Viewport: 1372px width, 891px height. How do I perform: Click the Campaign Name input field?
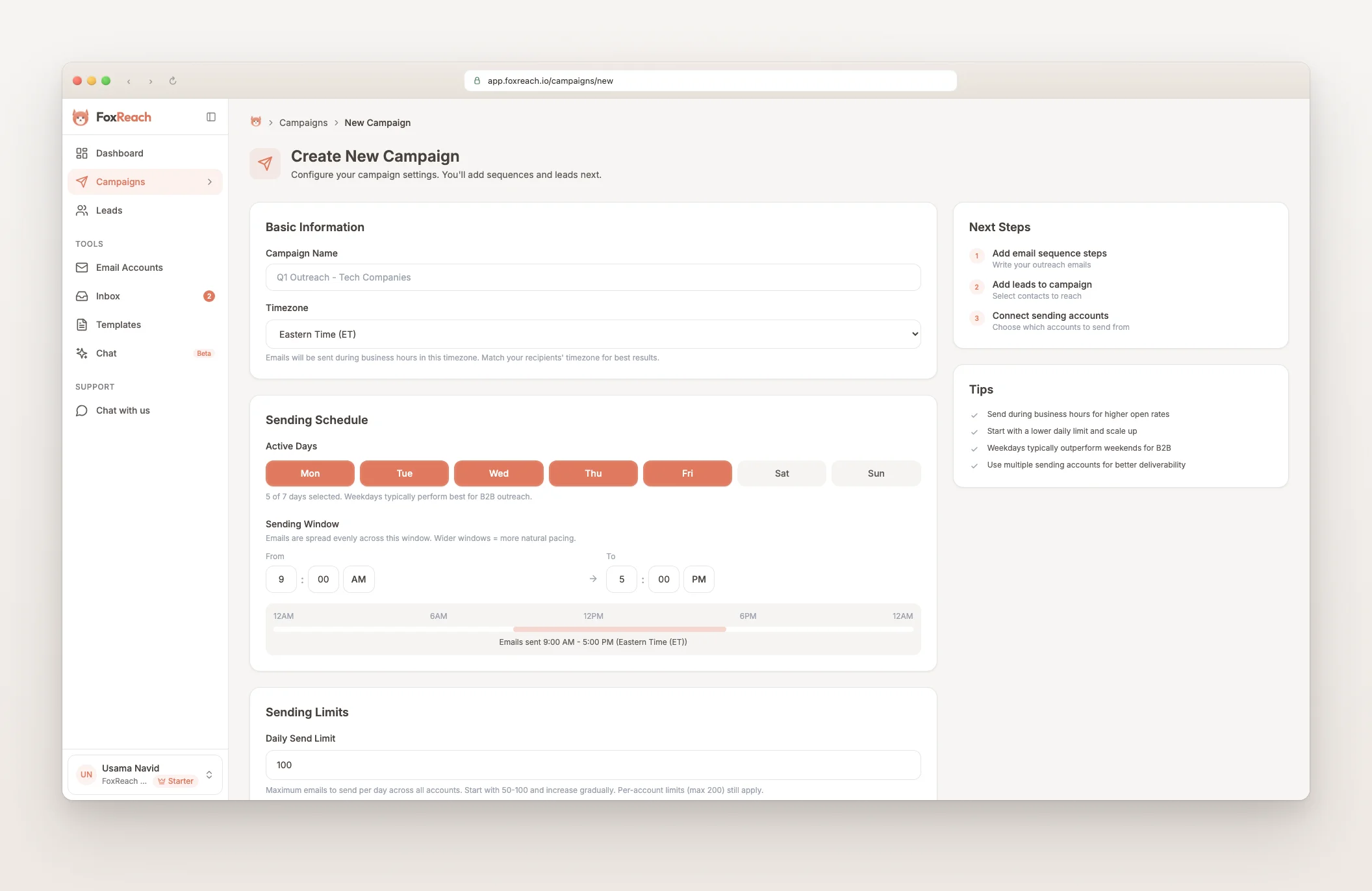(592, 277)
